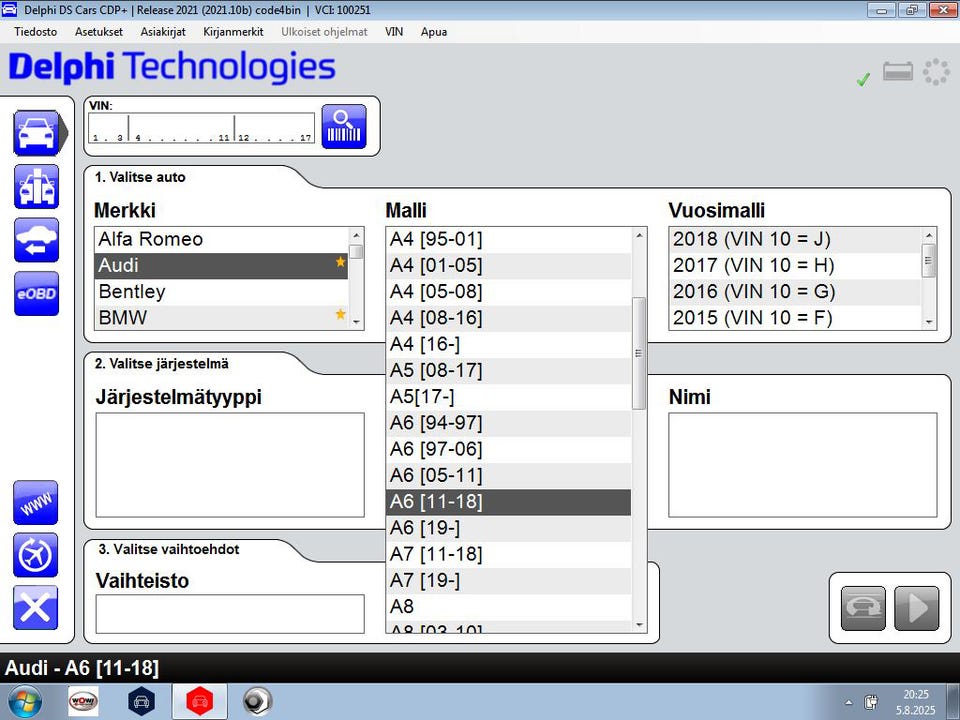Image resolution: width=960 pixels, height=720 pixels.
Task: Toggle the favorite star next to BMW
Action: click(x=340, y=314)
